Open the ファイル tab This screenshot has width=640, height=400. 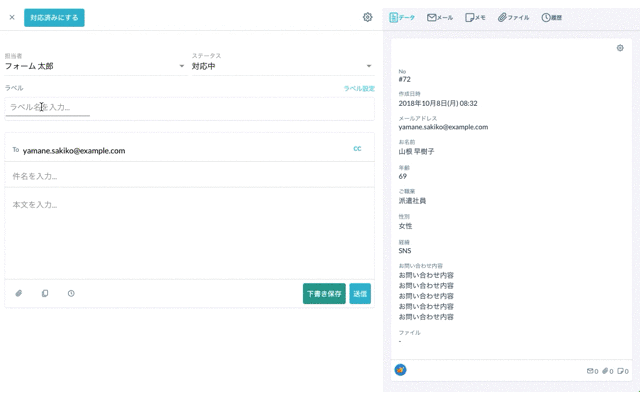click(x=514, y=18)
